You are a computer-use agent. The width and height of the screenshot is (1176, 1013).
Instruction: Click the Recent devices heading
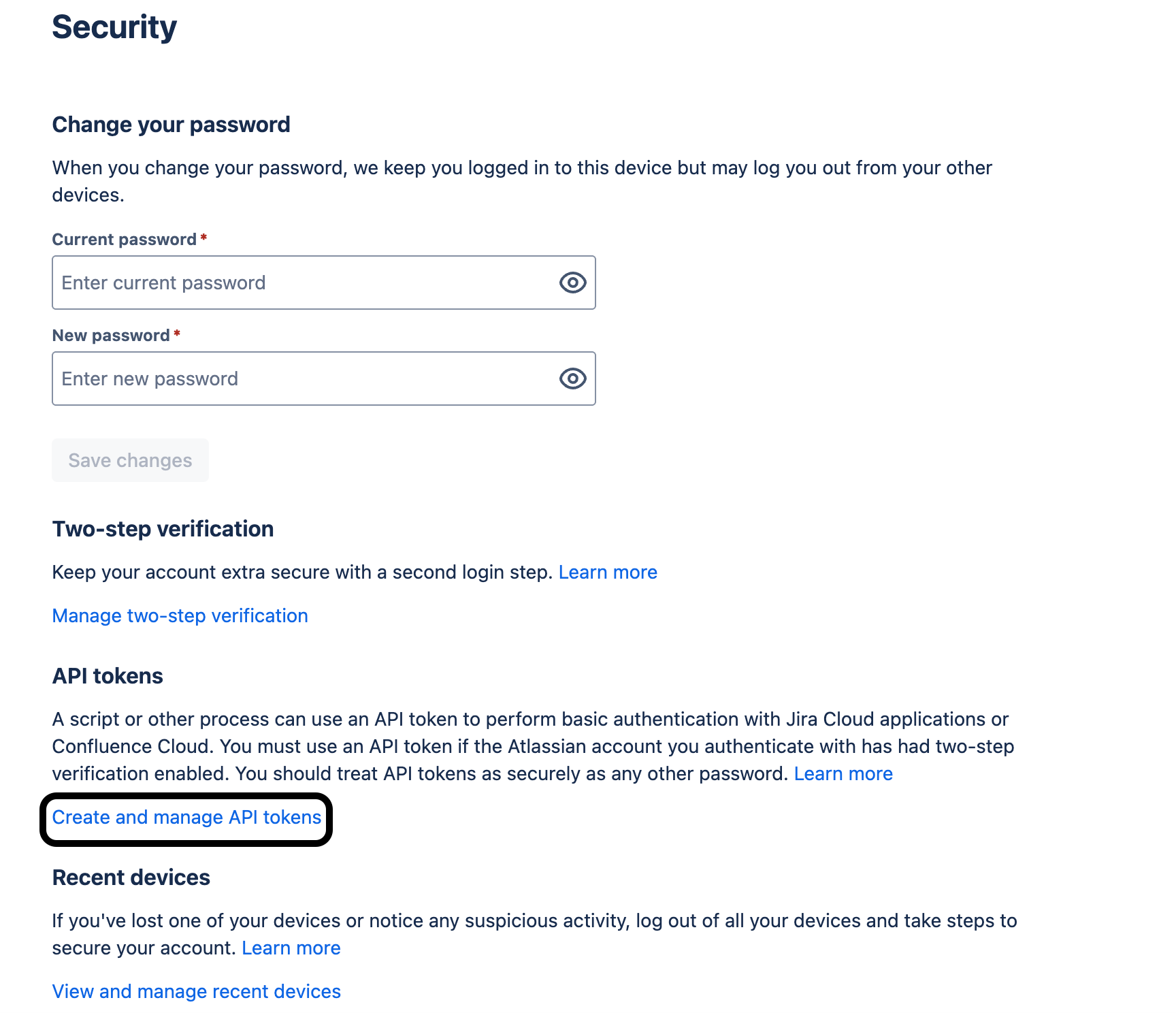click(x=131, y=878)
